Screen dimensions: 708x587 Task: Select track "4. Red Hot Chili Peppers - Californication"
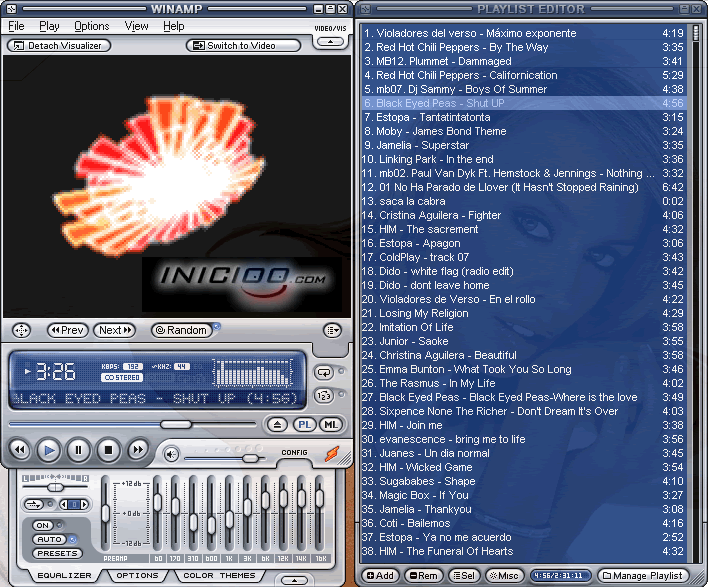coord(524,75)
